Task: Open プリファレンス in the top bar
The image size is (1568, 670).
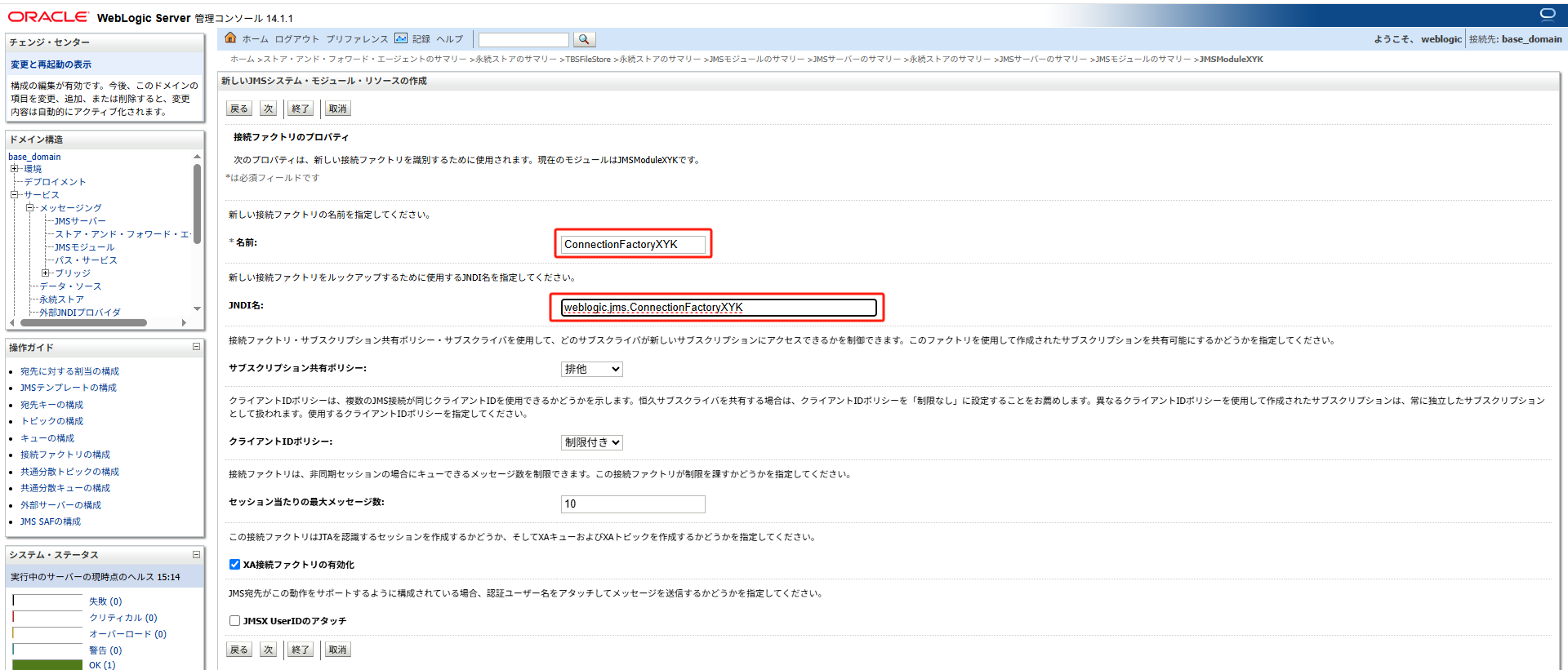Action: (358, 39)
